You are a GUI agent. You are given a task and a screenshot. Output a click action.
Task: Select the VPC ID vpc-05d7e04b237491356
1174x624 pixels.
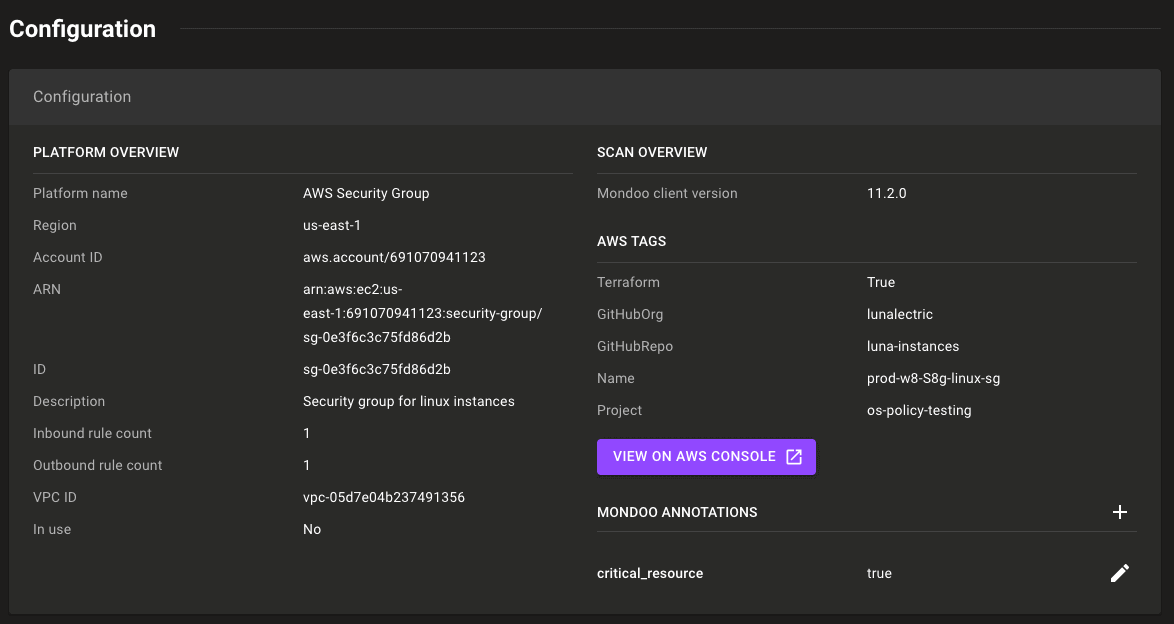tap(384, 497)
